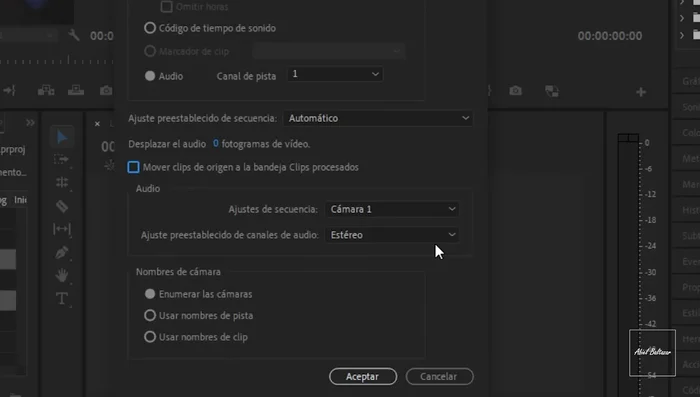
Task: Enable Mover clips de origen a bandeja checkbox
Action: [x=133, y=167]
